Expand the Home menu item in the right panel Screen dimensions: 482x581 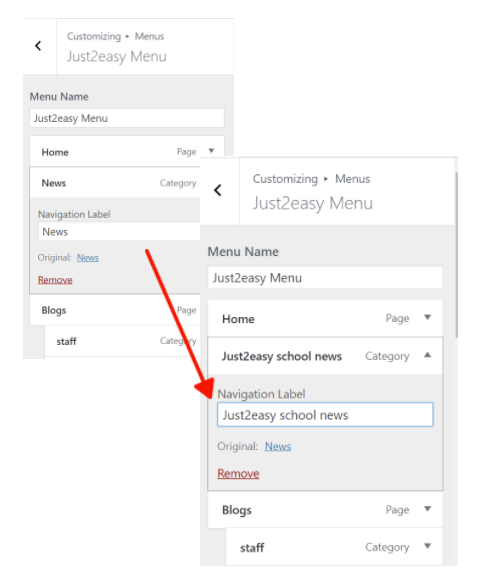(x=428, y=317)
